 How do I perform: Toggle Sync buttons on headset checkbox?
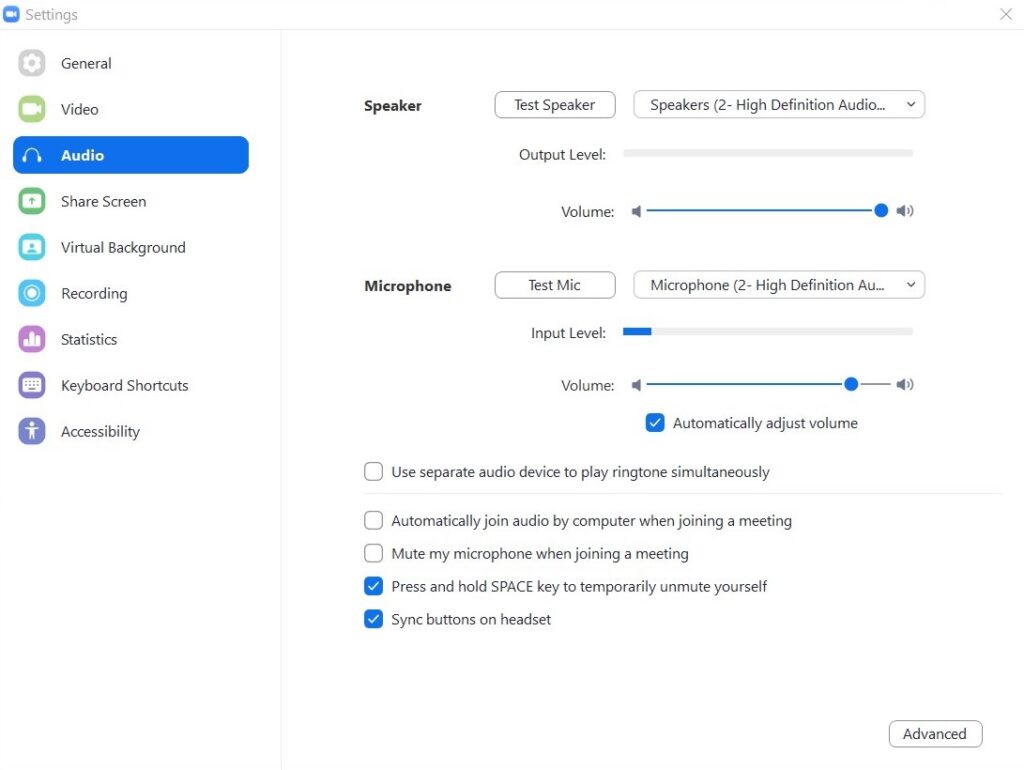pyautogui.click(x=374, y=619)
